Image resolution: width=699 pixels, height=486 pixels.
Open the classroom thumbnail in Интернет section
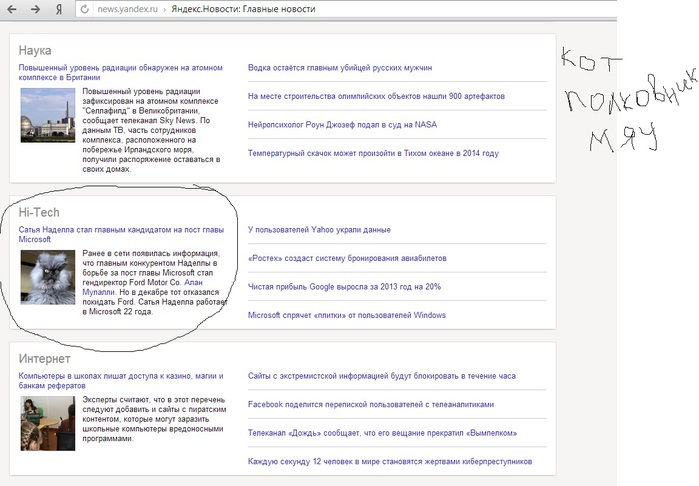(x=48, y=424)
